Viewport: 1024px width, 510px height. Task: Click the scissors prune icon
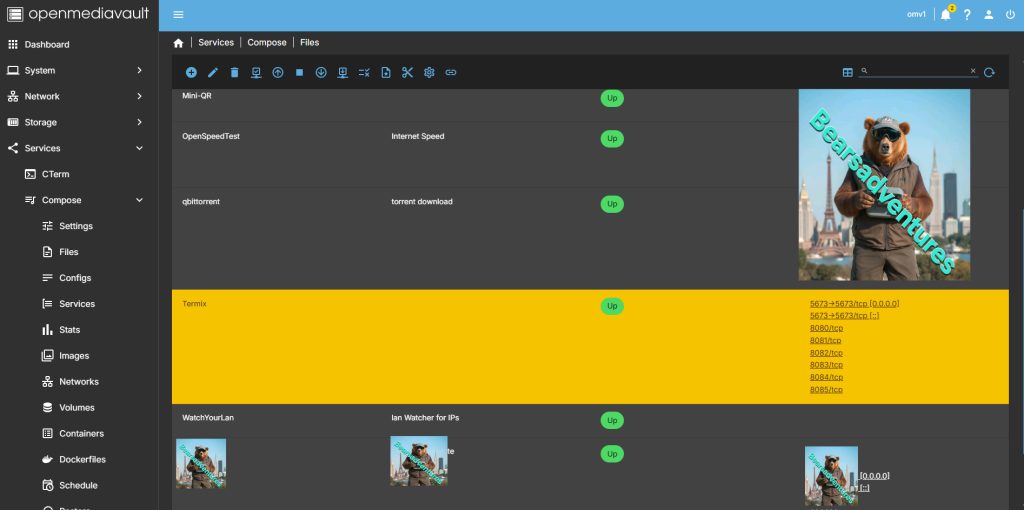pyautogui.click(x=407, y=72)
